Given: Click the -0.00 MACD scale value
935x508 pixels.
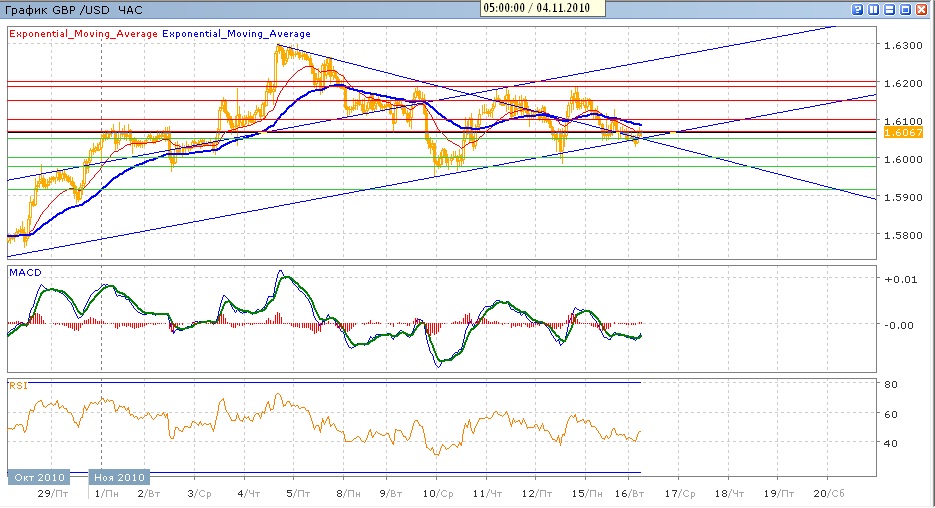Looking at the screenshot, I should pyautogui.click(x=899, y=326).
